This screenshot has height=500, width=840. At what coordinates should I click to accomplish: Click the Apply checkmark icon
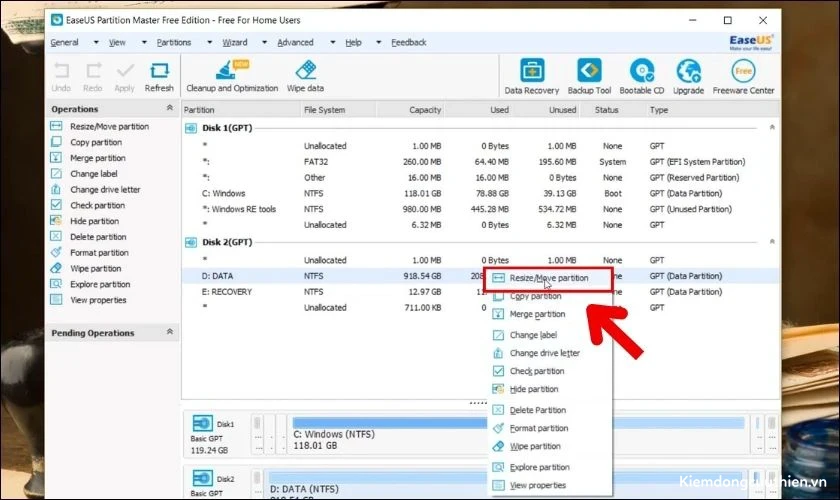(125, 71)
